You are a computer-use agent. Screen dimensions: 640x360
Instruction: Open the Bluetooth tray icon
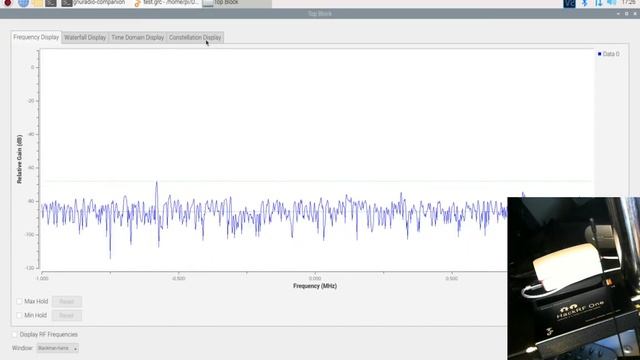click(584, 3)
